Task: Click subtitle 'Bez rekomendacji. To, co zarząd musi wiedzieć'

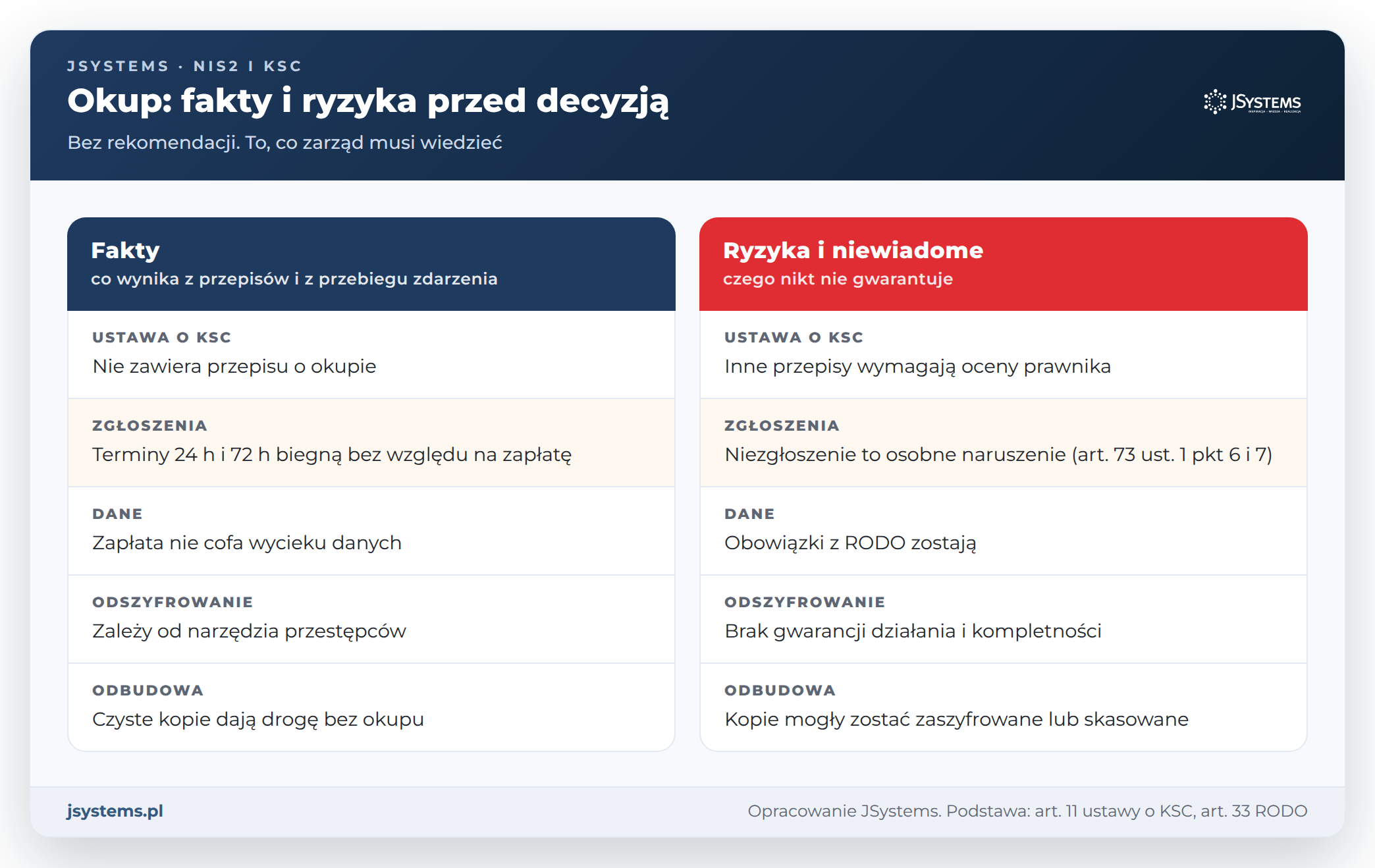Action: [x=284, y=142]
